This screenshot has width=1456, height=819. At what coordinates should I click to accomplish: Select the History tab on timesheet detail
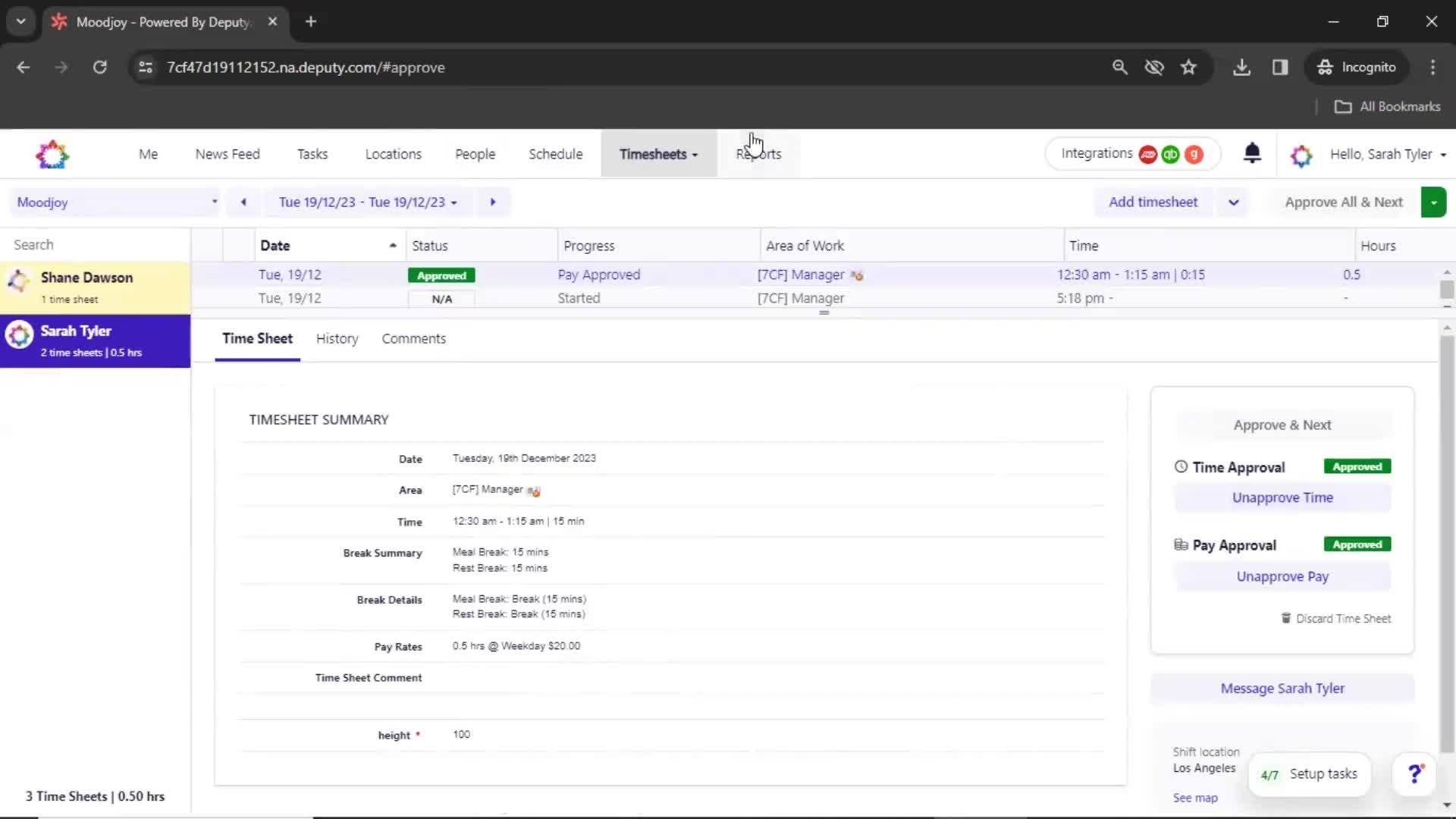tap(337, 338)
